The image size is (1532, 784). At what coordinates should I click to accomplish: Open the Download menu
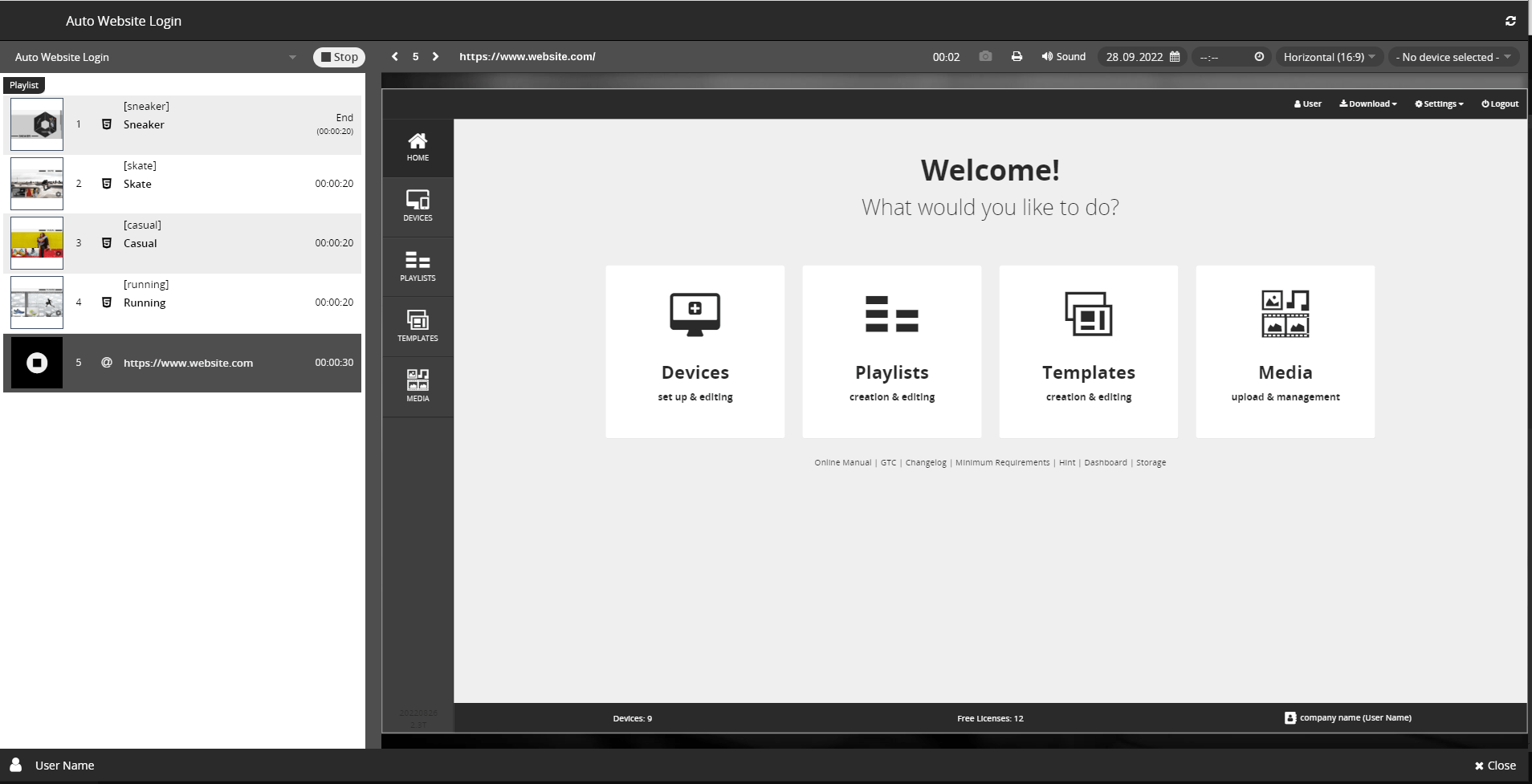pos(1367,104)
